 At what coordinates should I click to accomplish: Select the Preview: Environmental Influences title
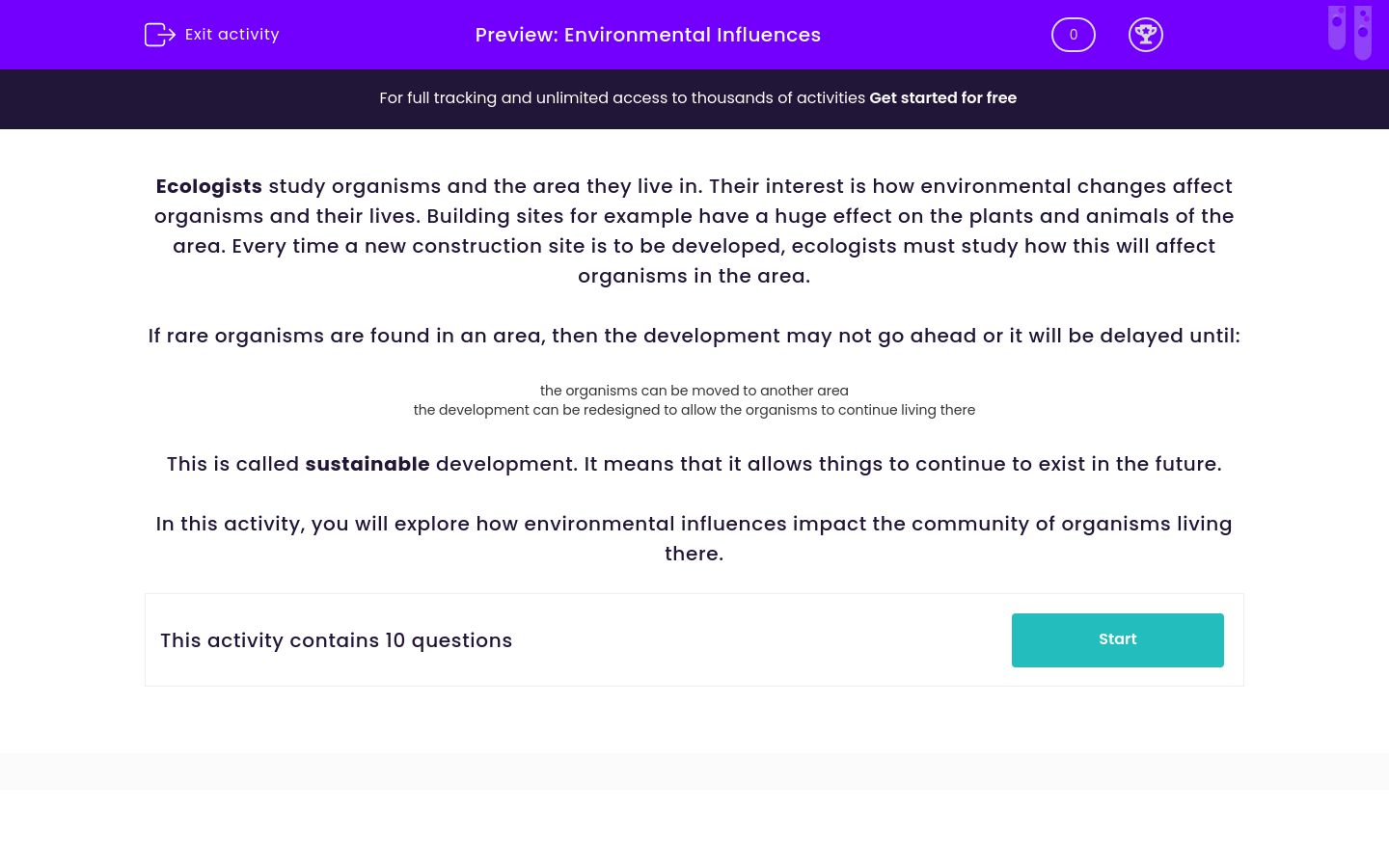pos(647,35)
